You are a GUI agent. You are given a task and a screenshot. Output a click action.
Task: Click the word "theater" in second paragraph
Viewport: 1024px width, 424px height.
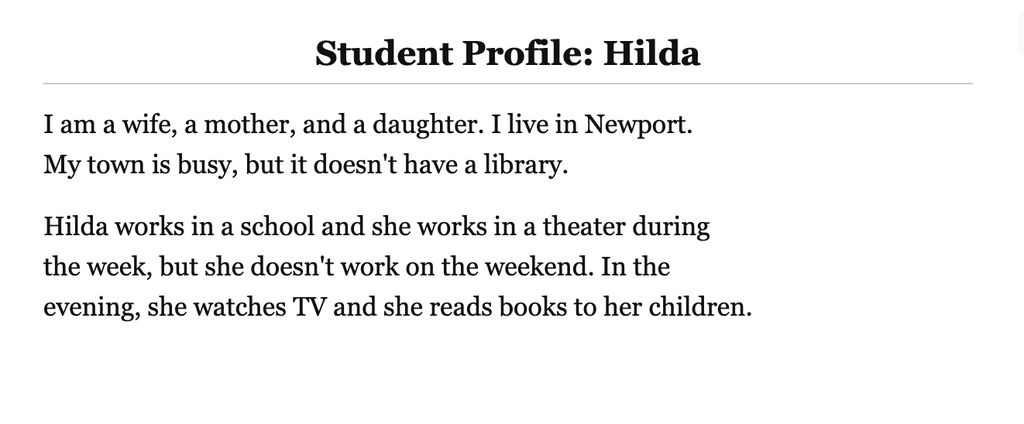pyautogui.click(x=584, y=227)
